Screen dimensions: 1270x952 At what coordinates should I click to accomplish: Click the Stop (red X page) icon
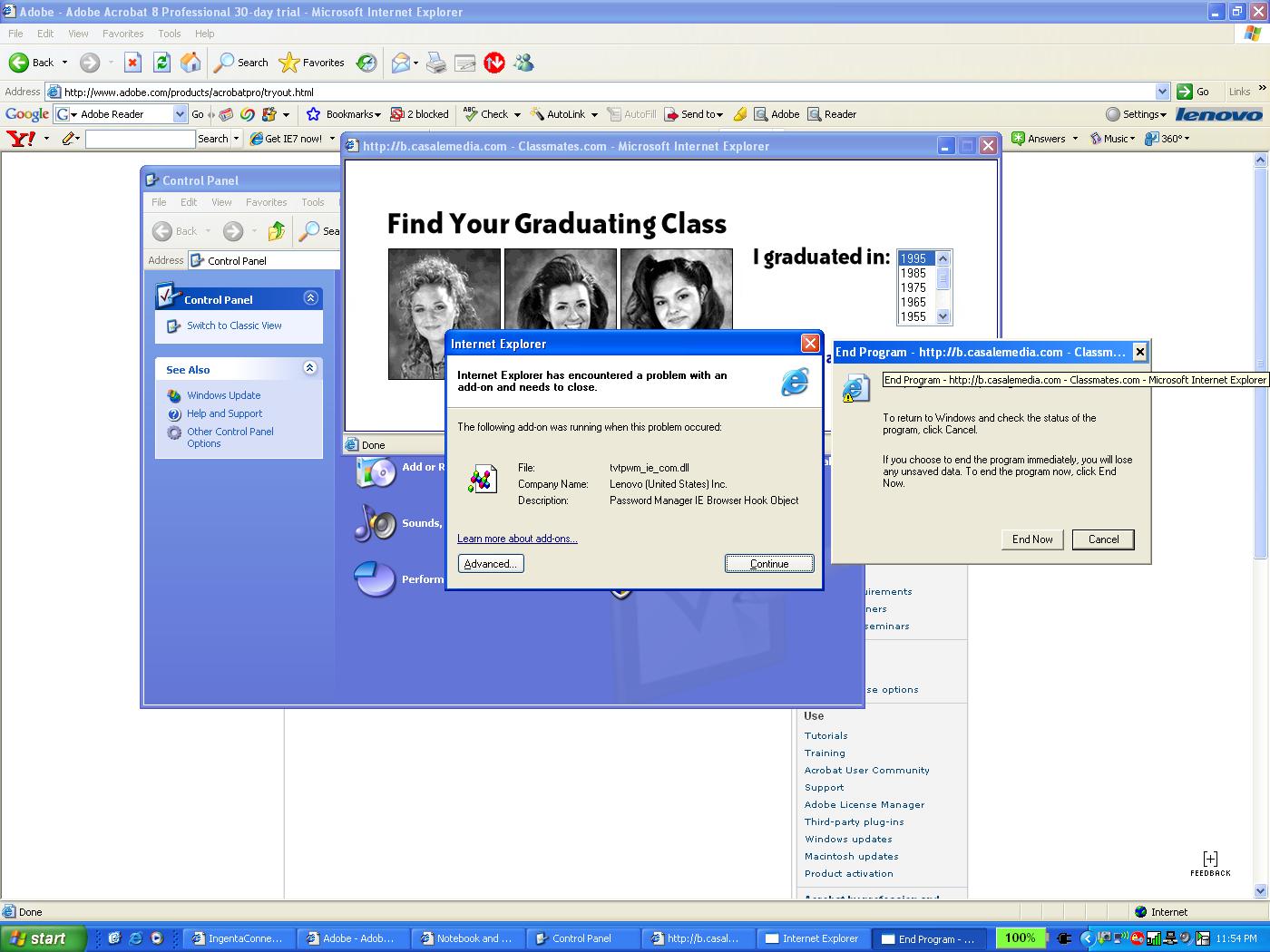pos(132,63)
